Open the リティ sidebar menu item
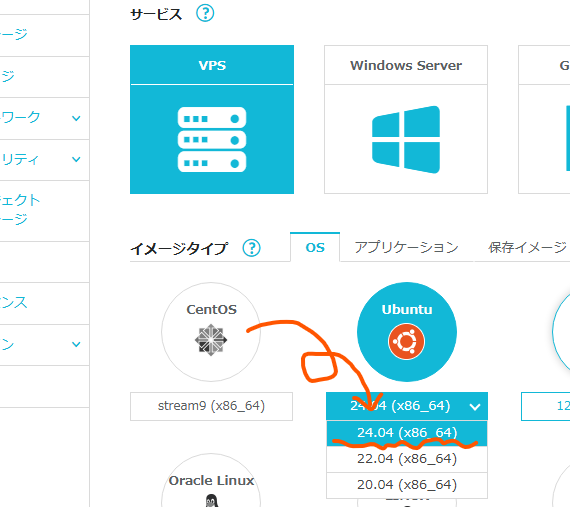Image resolution: width=570 pixels, height=507 pixels. coord(44,159)
